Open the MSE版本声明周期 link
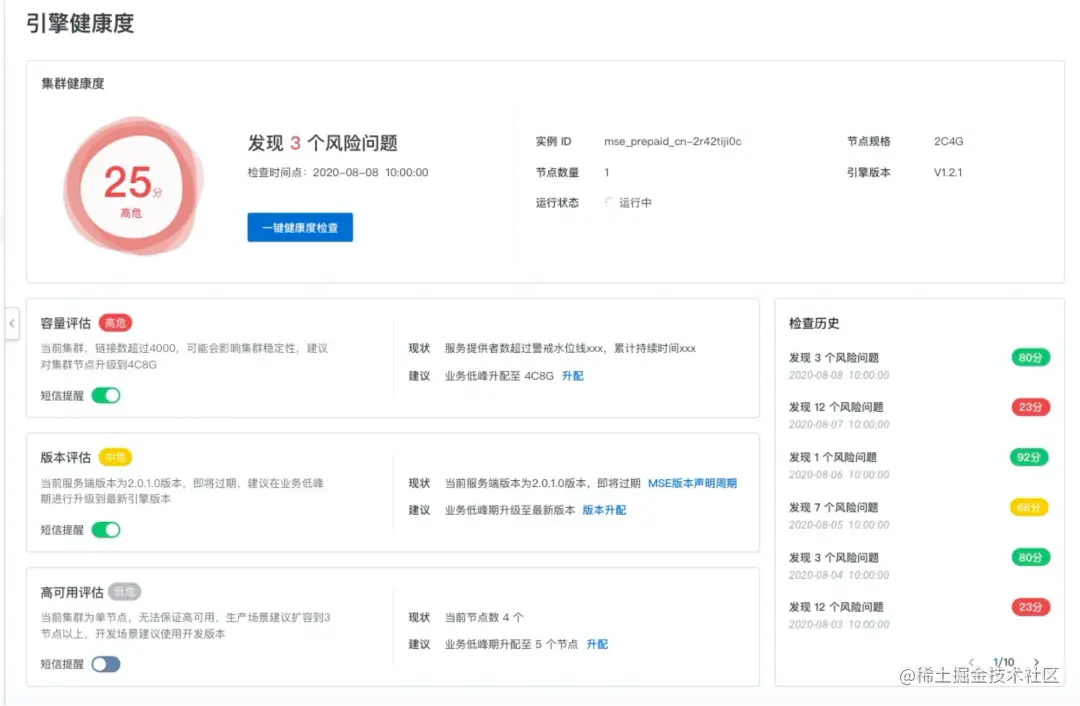 692,483
